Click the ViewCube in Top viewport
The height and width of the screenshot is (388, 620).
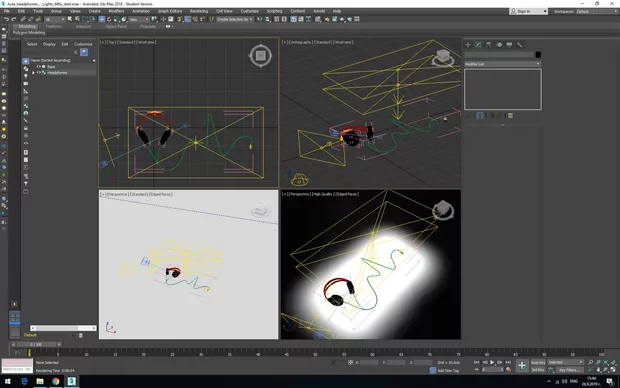pyautogui.click(x=260, y=56)
